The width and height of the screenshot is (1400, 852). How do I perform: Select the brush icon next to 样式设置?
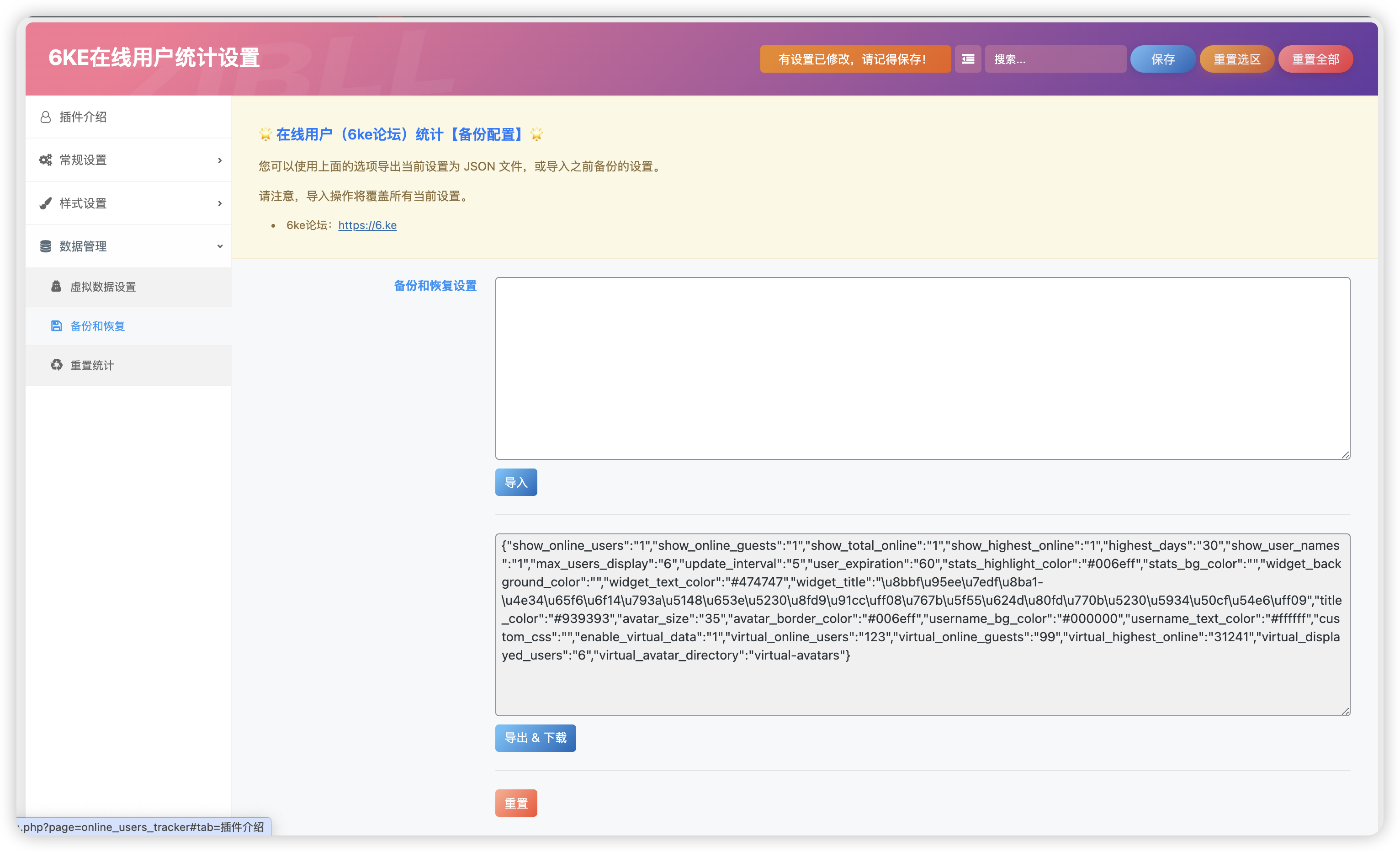[46, 203]
